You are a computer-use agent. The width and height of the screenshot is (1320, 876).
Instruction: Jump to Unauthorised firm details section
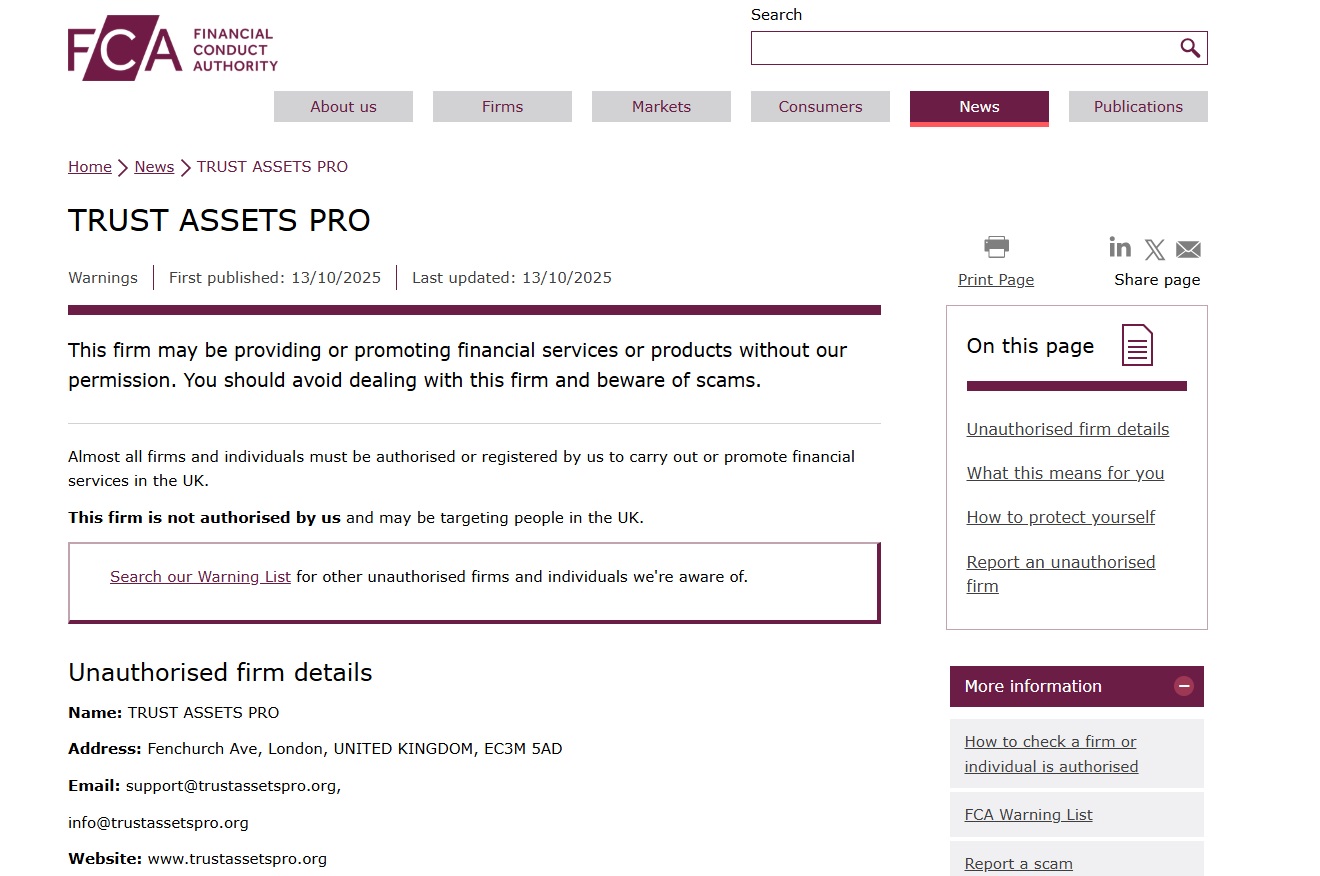tap(1067, 429)
